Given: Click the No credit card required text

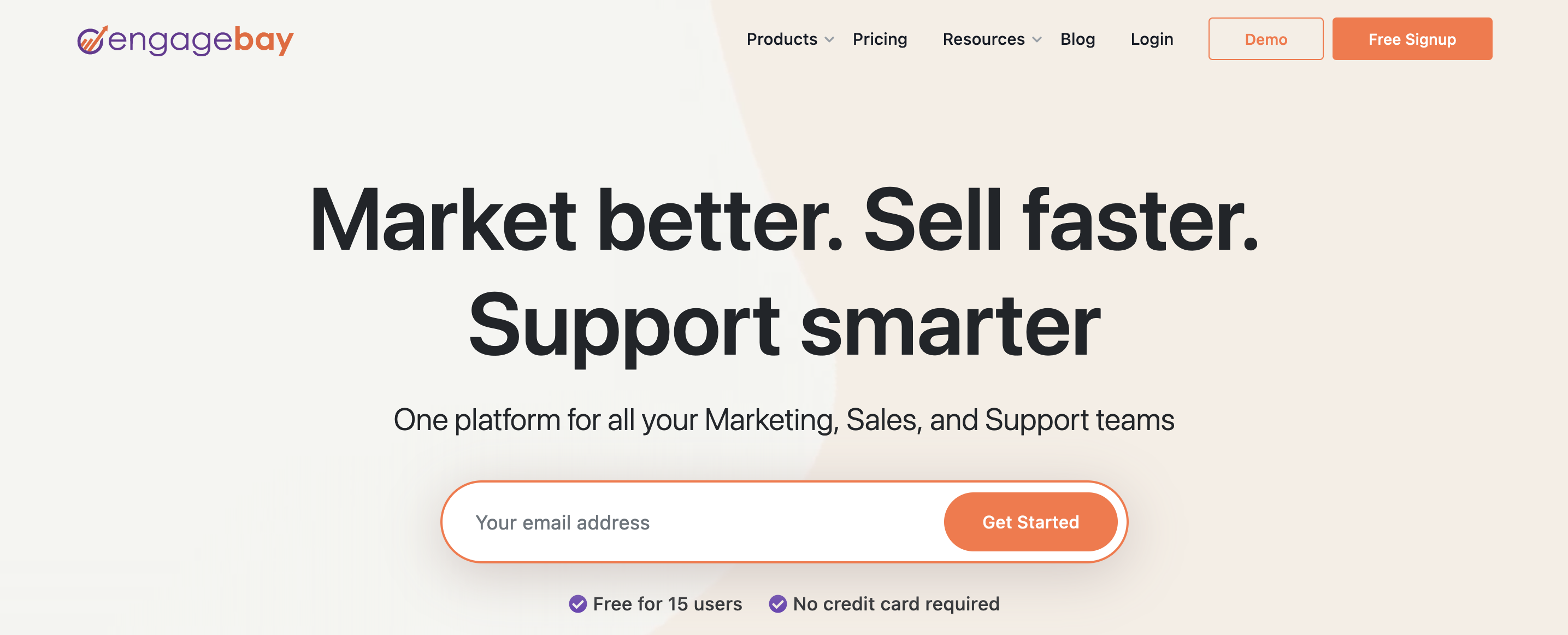Looking at the screenshot, I should tap(896, 604).
